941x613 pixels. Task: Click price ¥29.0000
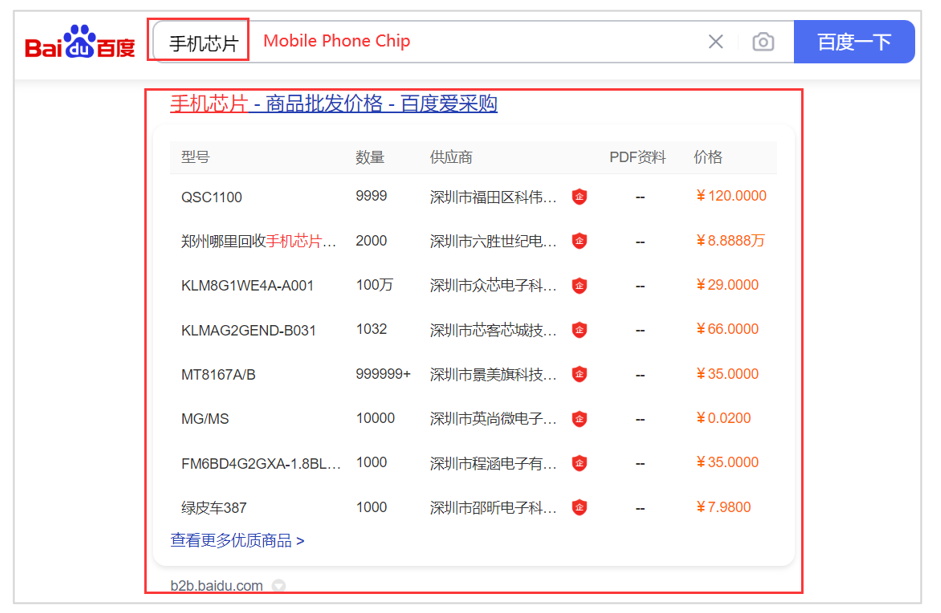coord(727,285)
